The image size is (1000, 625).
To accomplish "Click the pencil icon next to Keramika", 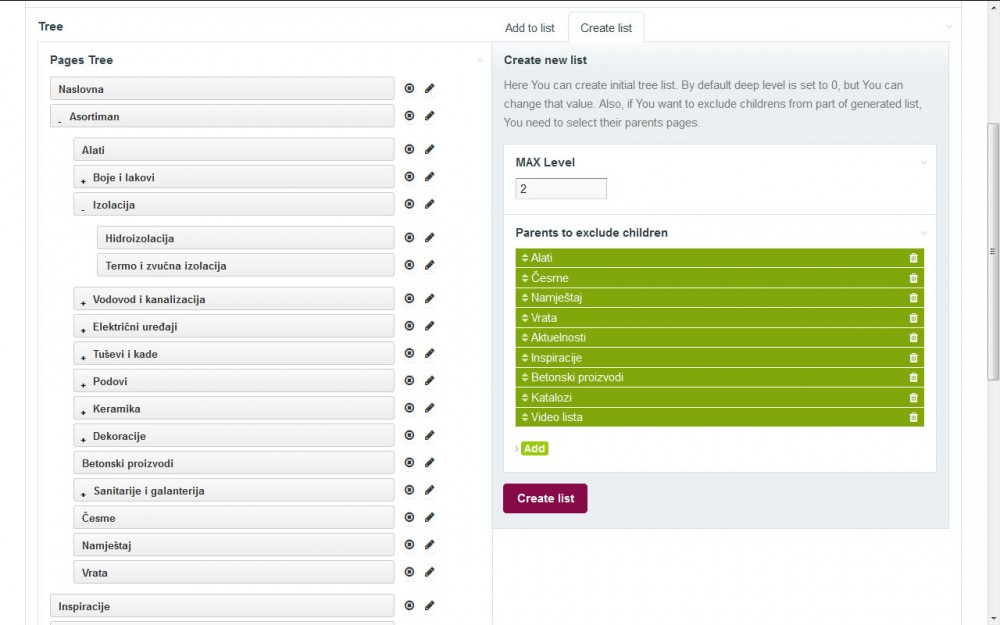I will (429, 407).
